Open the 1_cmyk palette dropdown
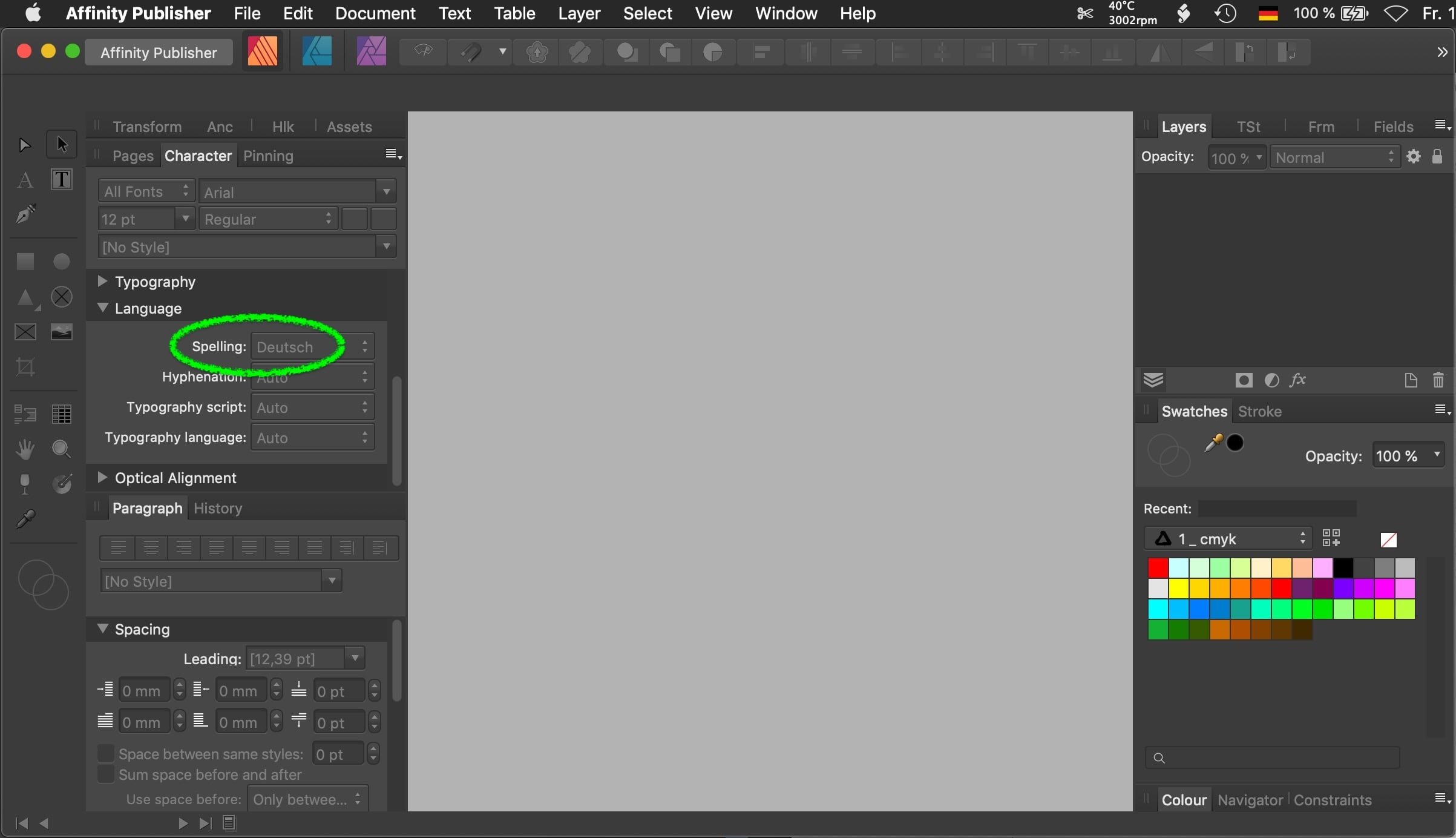Viewport: 1456px width, 838px height. 1227,538
